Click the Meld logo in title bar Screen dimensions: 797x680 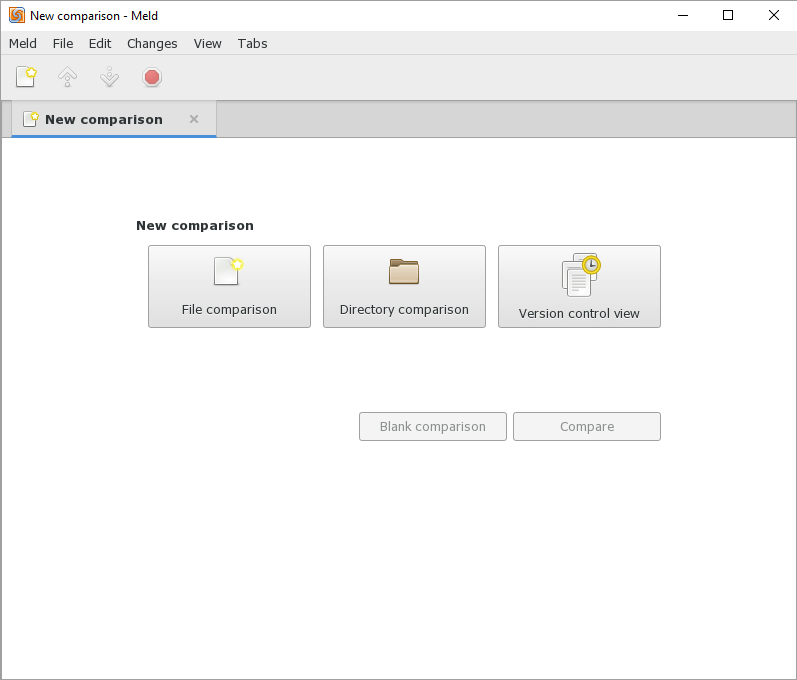pyautogui.click(x=17, y=15)
